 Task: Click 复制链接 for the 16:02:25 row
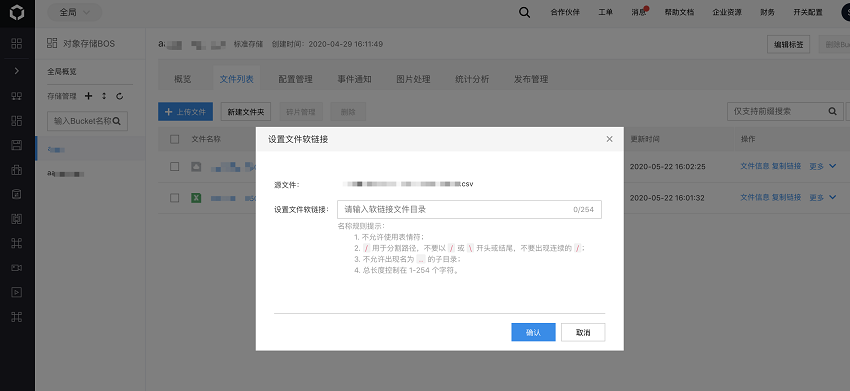pyautogui.click(x=787, y=166)
